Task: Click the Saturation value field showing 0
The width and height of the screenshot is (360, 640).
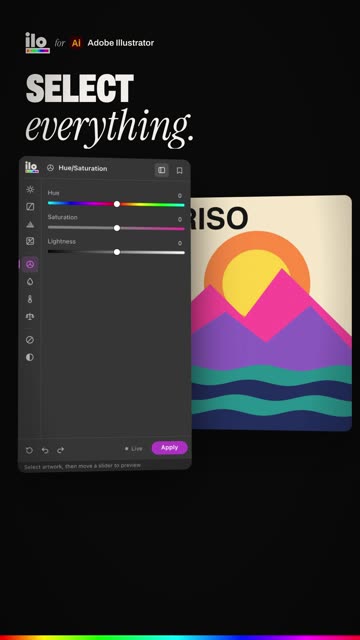Action: click(180, 220)
